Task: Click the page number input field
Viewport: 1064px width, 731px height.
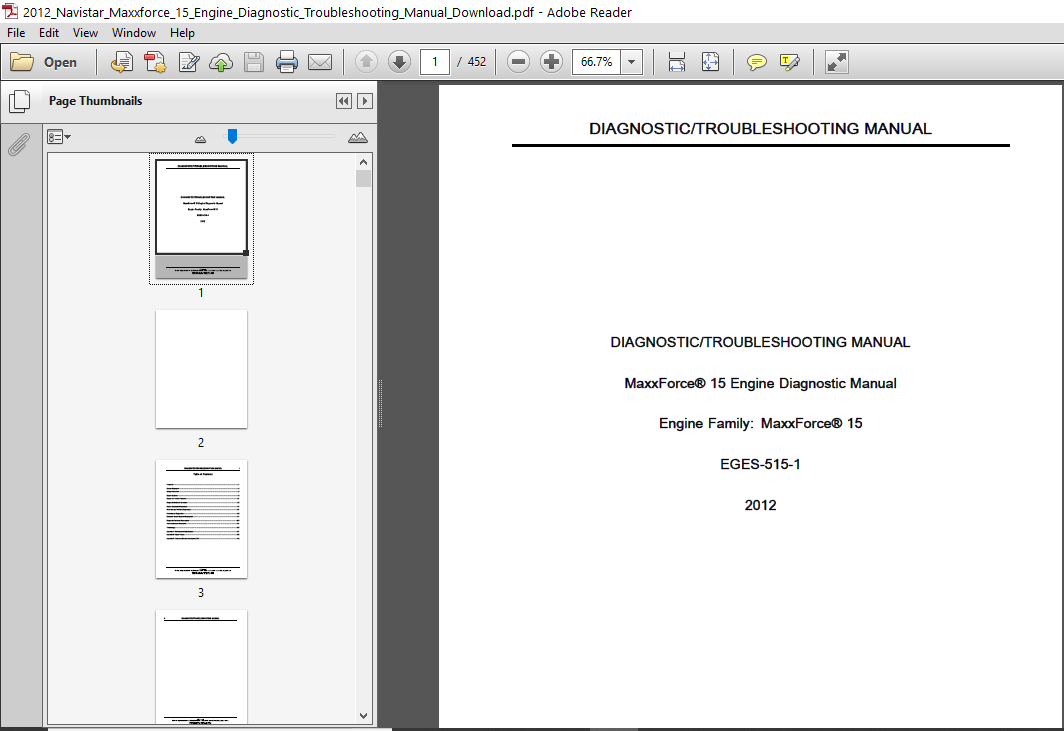Action: [x=435, y=62]
